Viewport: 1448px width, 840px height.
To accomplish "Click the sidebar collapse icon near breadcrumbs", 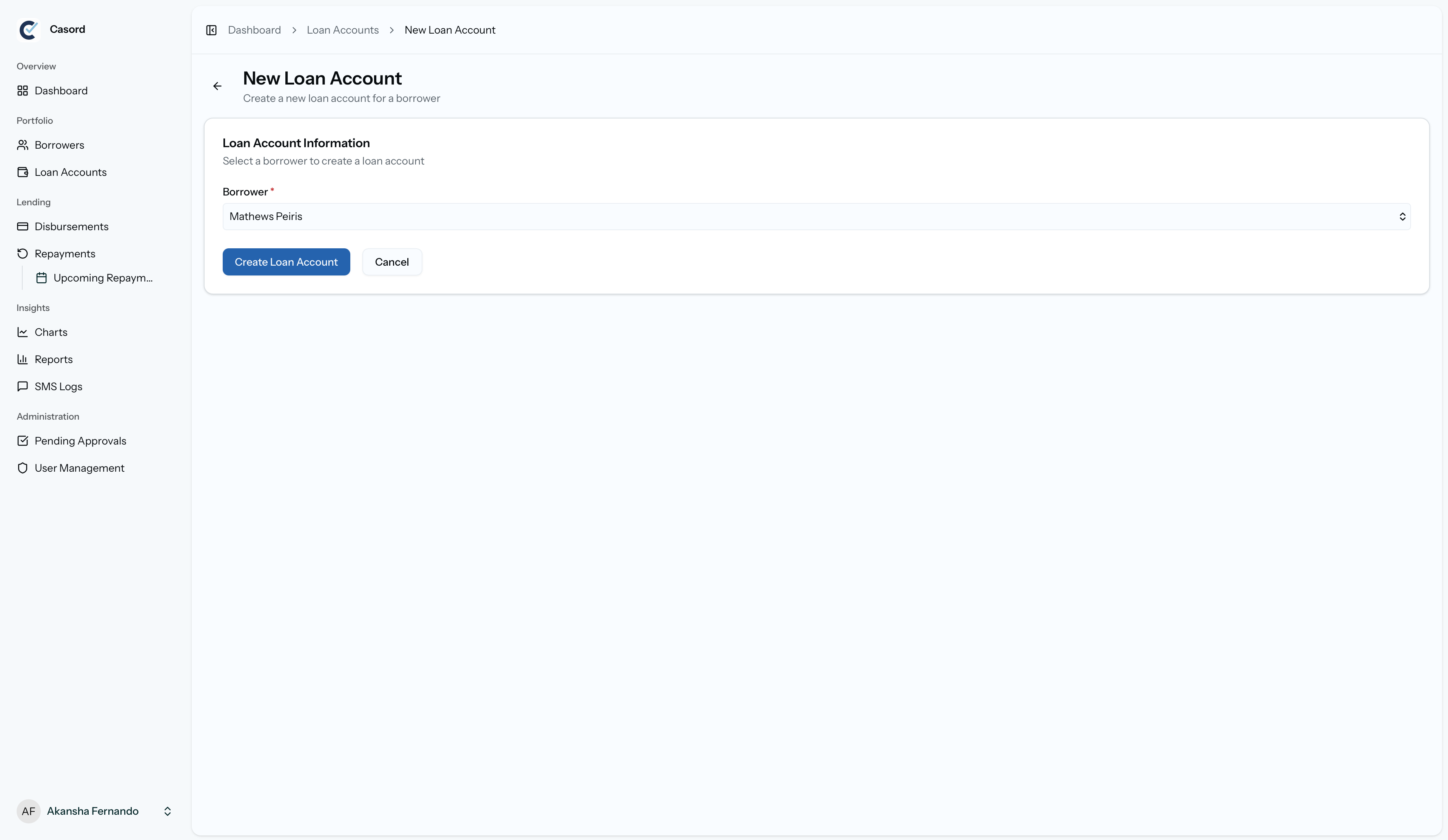I will click(211, 30).
